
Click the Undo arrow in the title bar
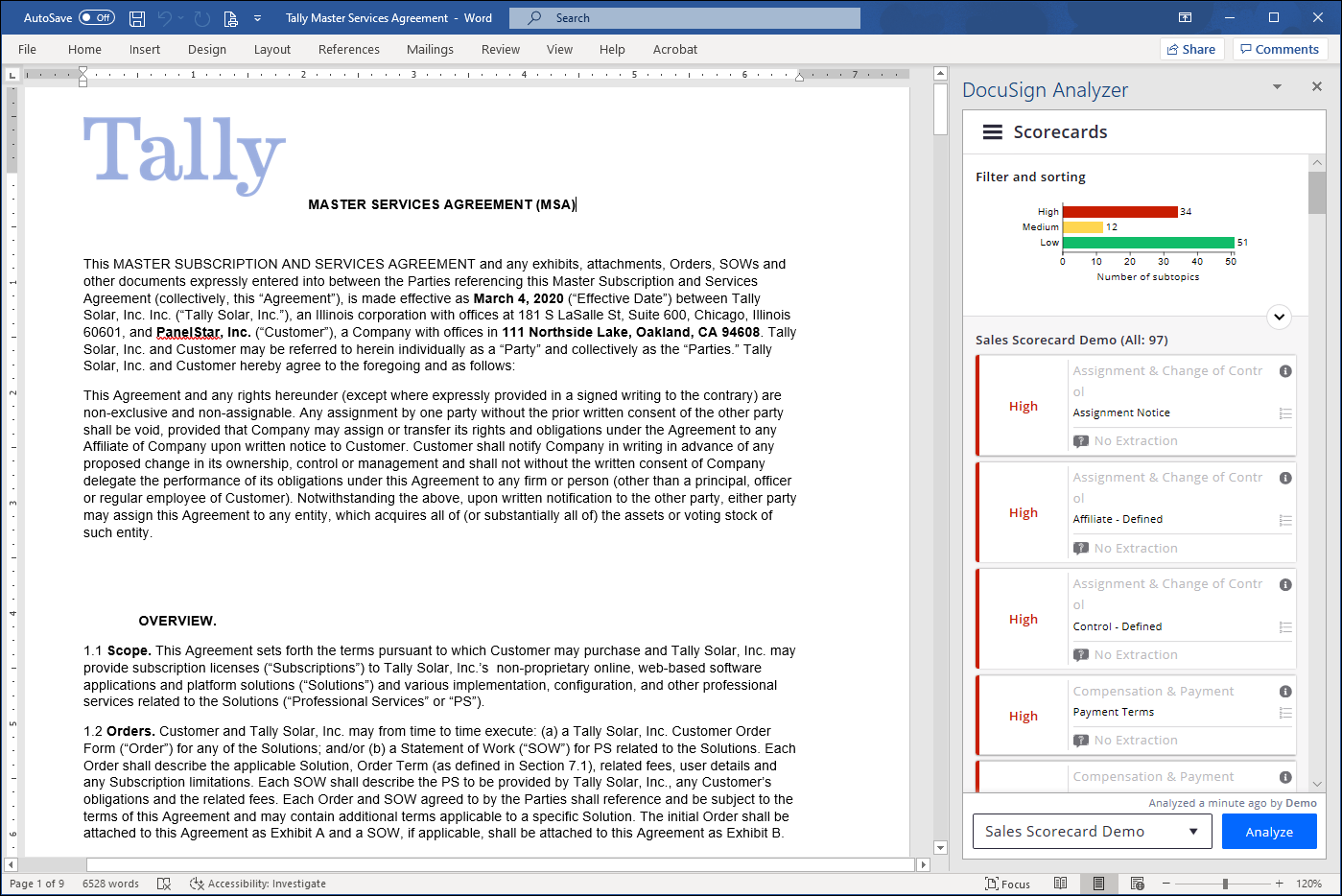tap(164, 18)
